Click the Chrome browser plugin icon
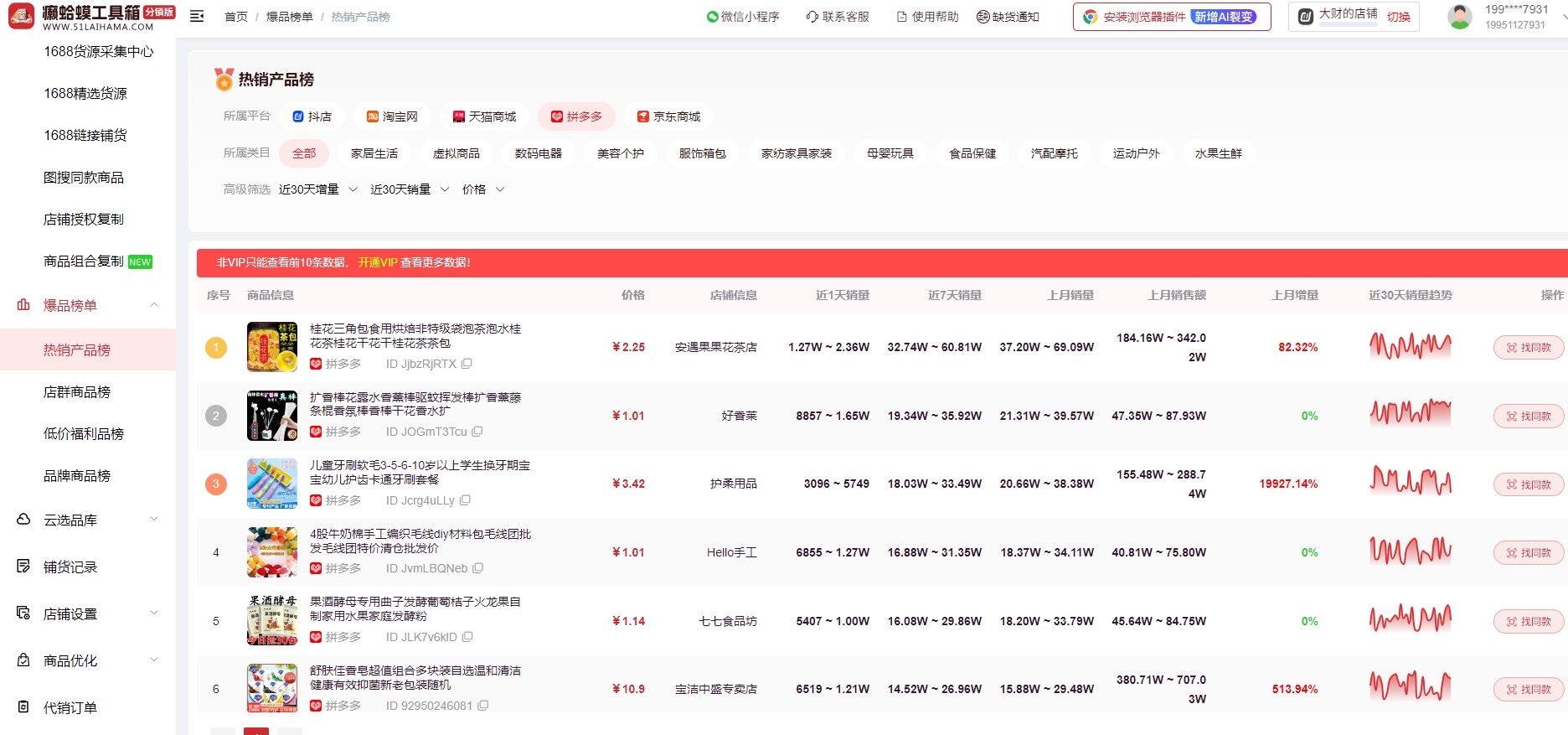 [1090, 17]
